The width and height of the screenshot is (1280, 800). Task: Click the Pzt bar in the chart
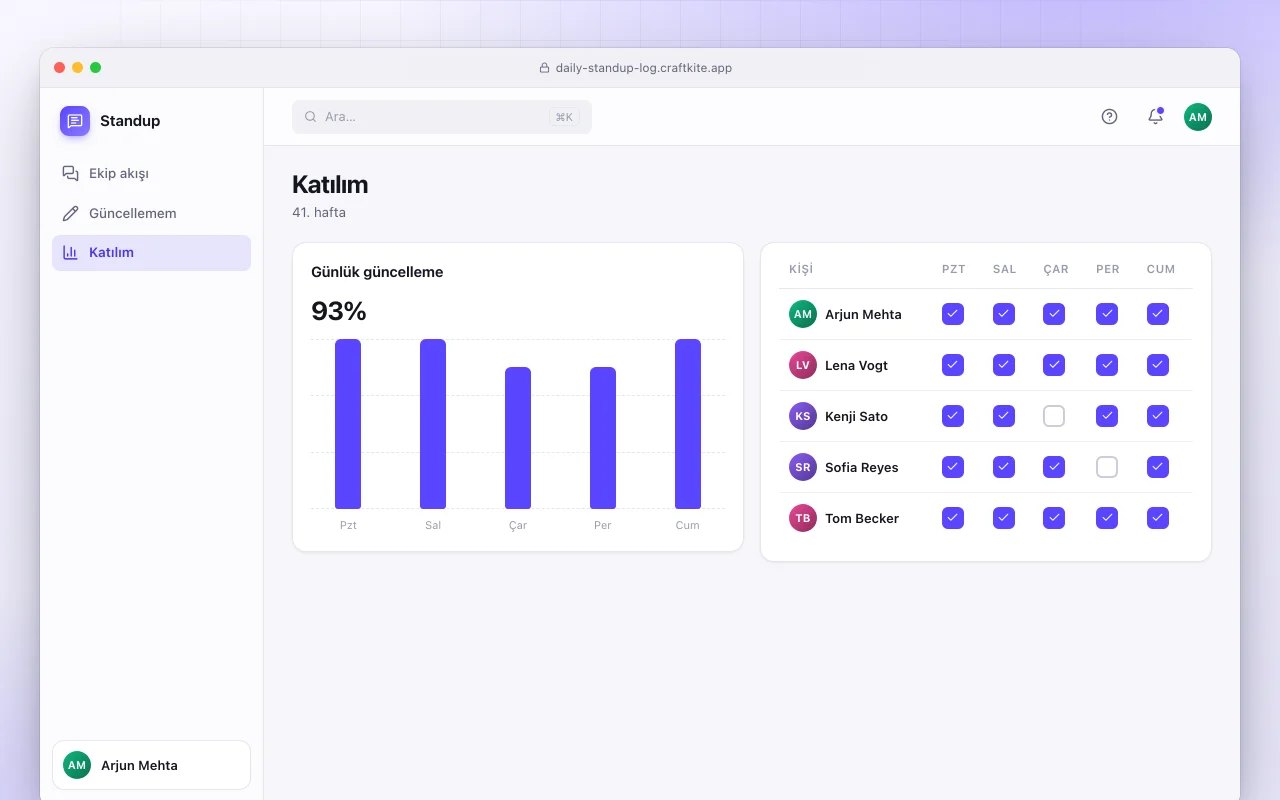tap(348, 424)
